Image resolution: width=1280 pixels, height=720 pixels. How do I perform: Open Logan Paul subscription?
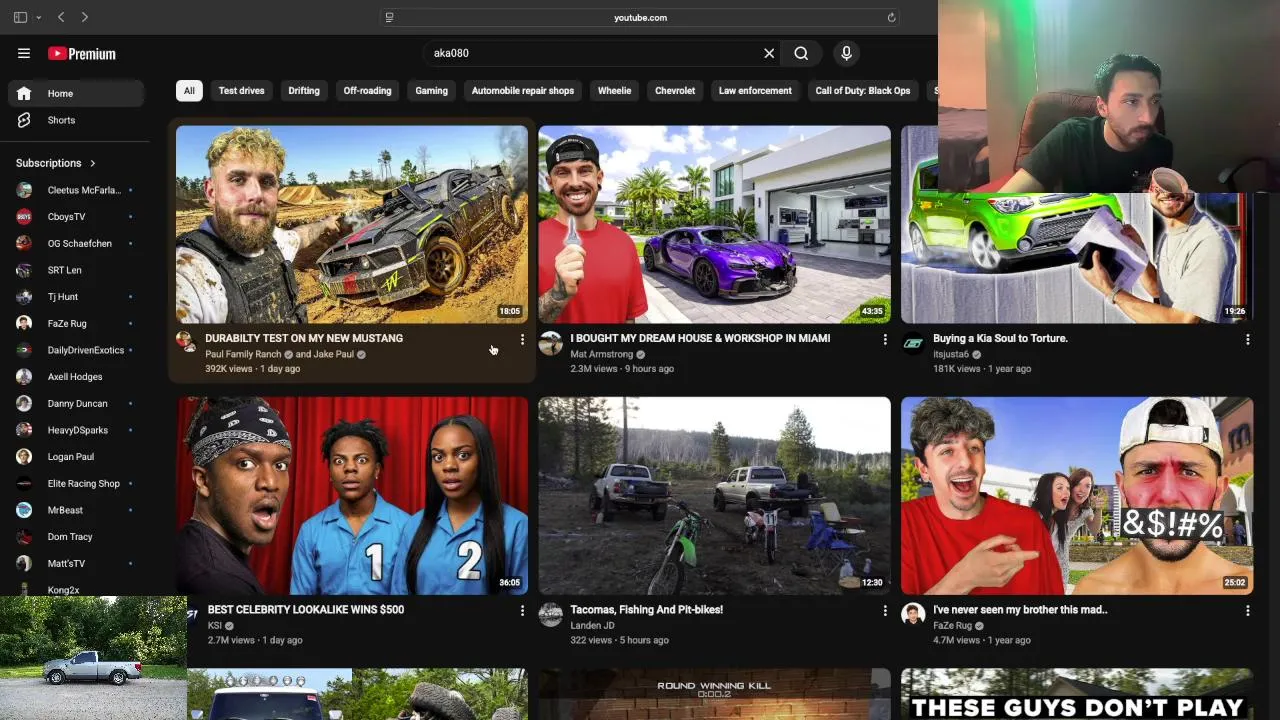[x=75, y=457]
